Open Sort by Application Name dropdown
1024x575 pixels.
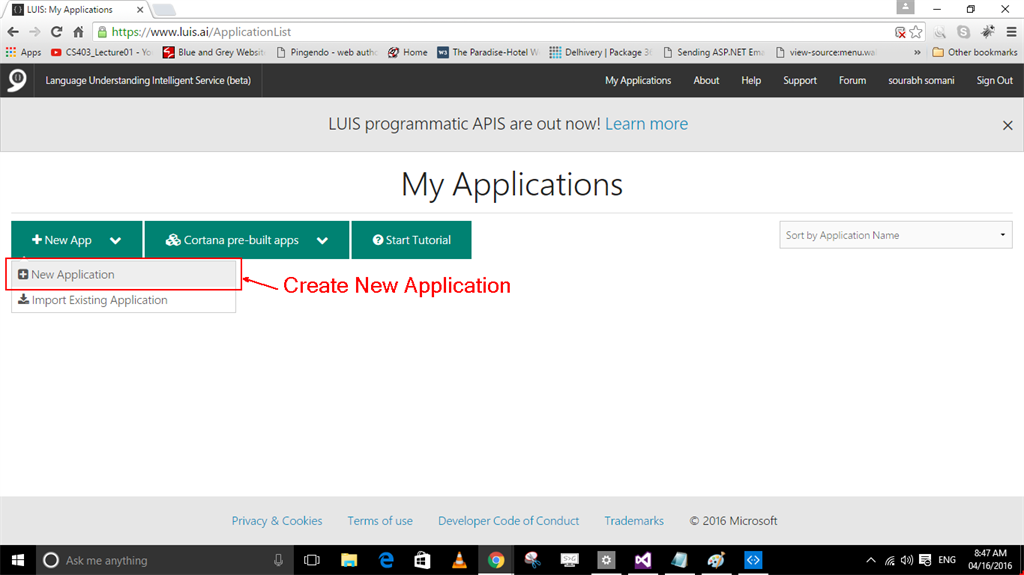click(895, 235)
